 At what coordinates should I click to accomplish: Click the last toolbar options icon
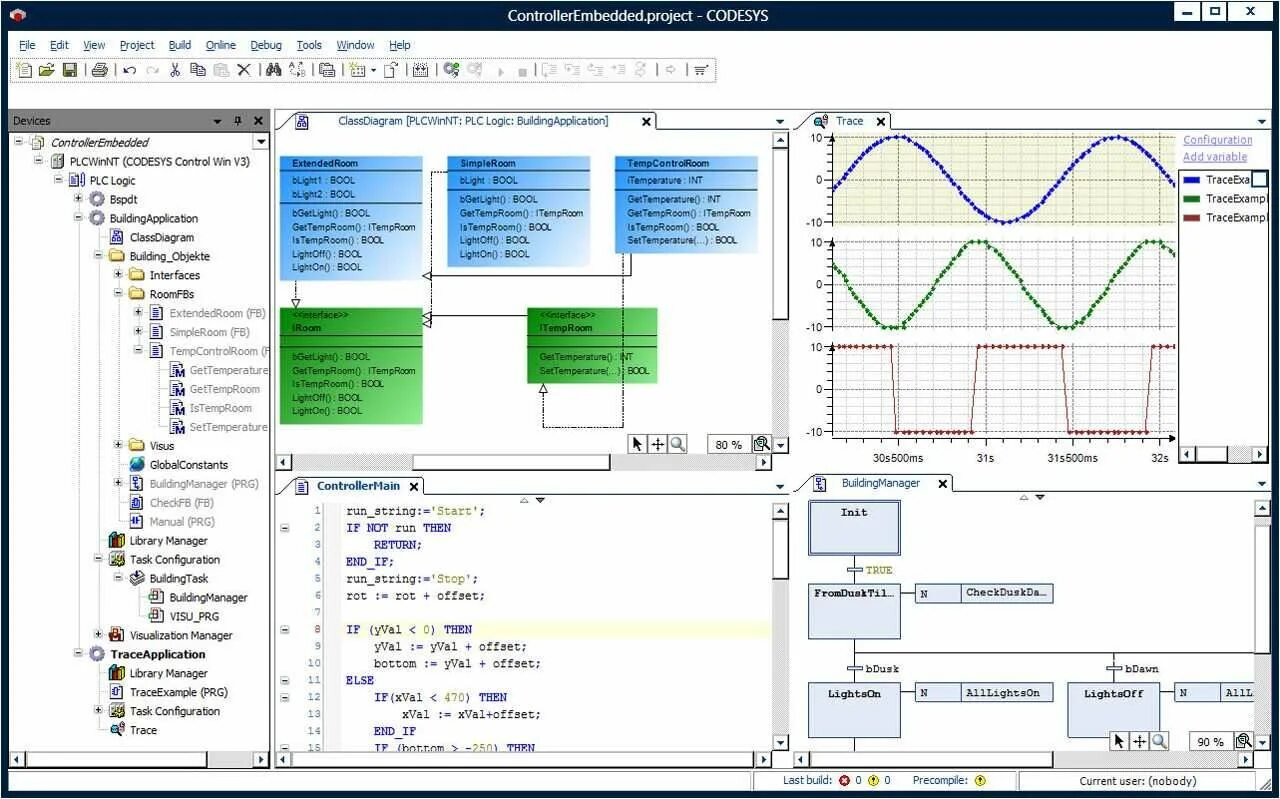tap(701, 70)
